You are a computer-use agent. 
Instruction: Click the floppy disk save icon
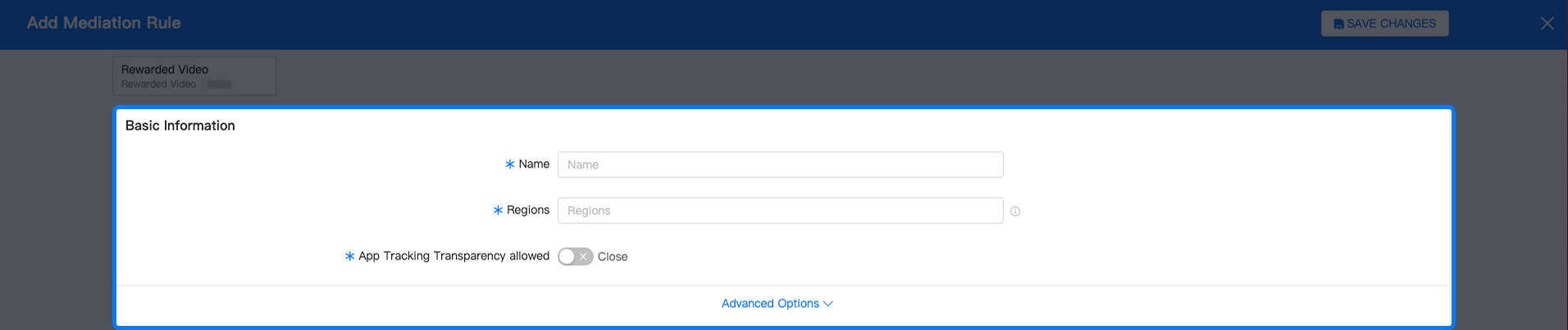[x=1338, y=24]
